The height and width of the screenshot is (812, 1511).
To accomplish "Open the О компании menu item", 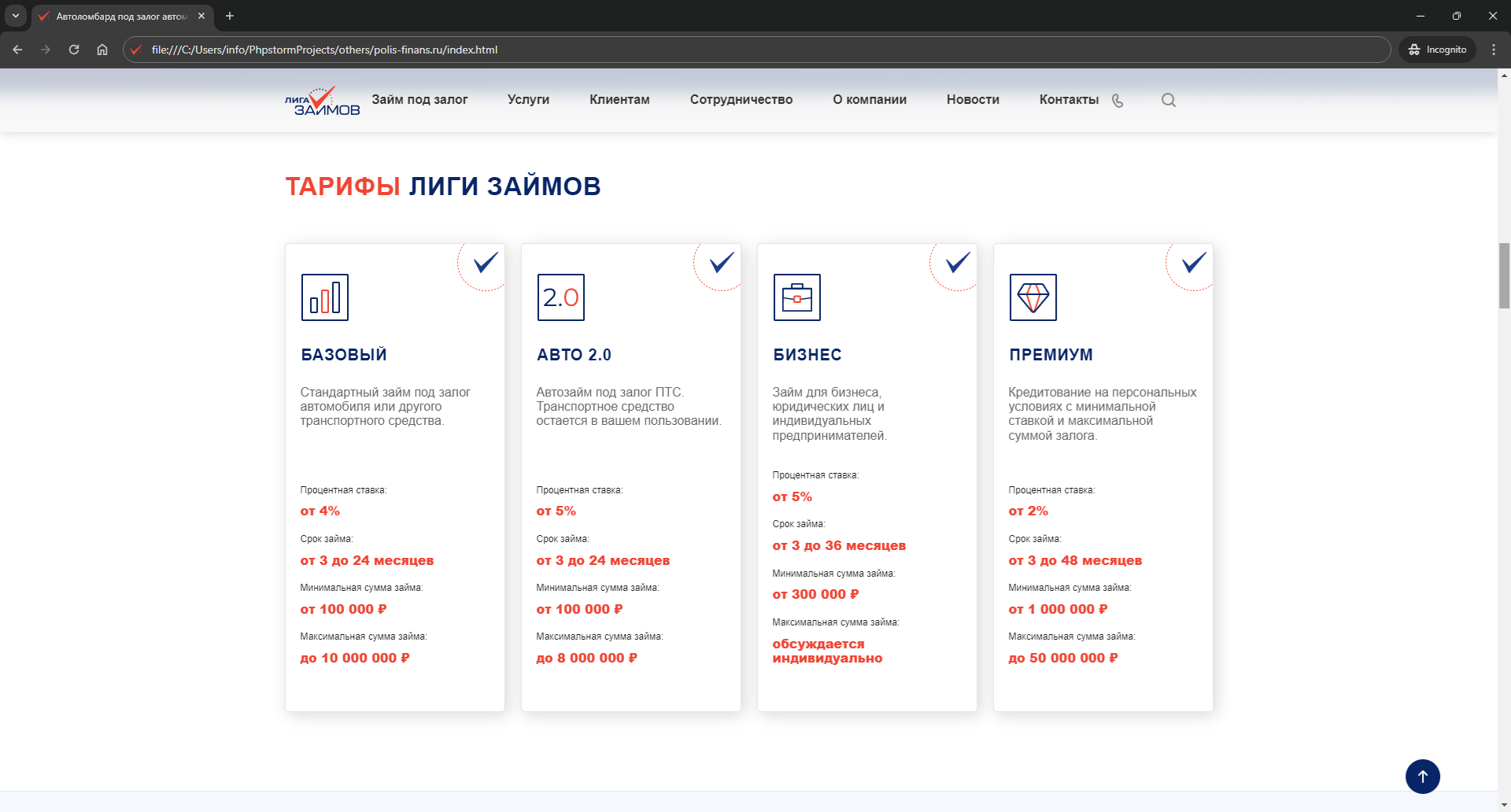I will click(870, 100).
